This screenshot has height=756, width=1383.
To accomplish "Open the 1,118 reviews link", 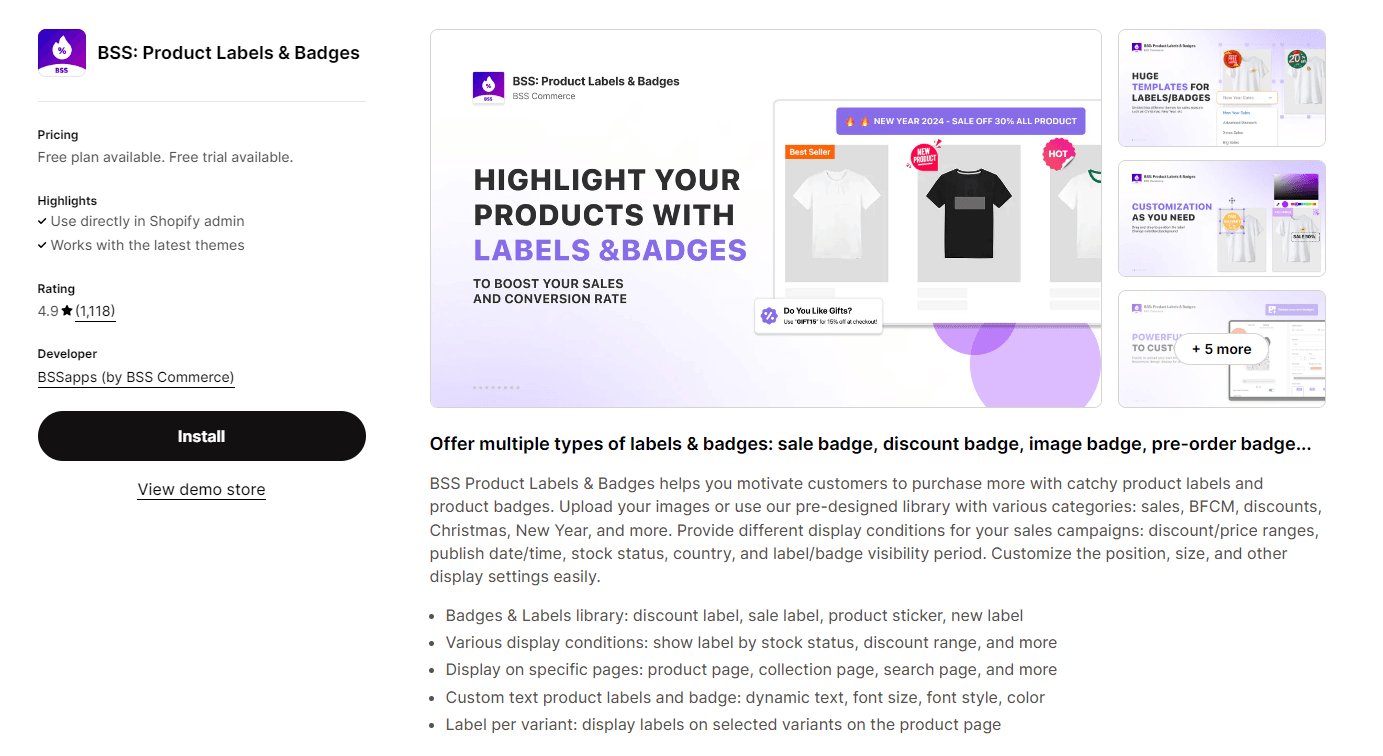I will coord(95,311).
